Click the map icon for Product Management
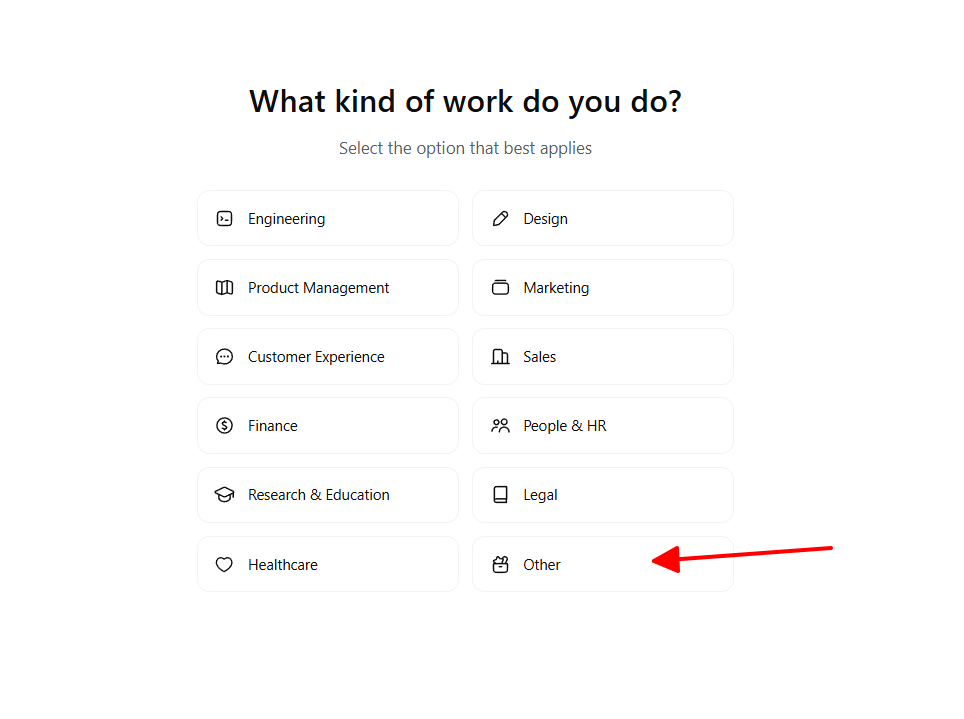Screen dimensions: 964x719 (x=224, y=288)
